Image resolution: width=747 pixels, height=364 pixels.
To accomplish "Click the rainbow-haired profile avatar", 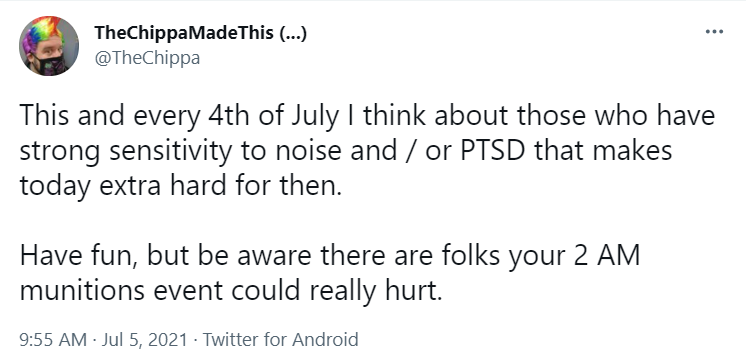I will tap(49, 46).
